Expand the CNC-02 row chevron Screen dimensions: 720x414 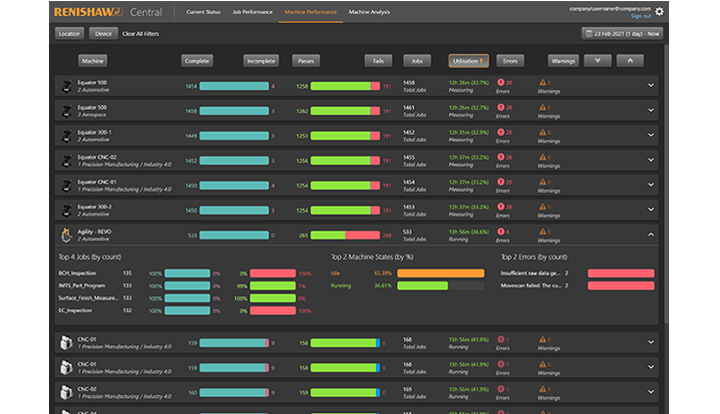pos(651,392)
